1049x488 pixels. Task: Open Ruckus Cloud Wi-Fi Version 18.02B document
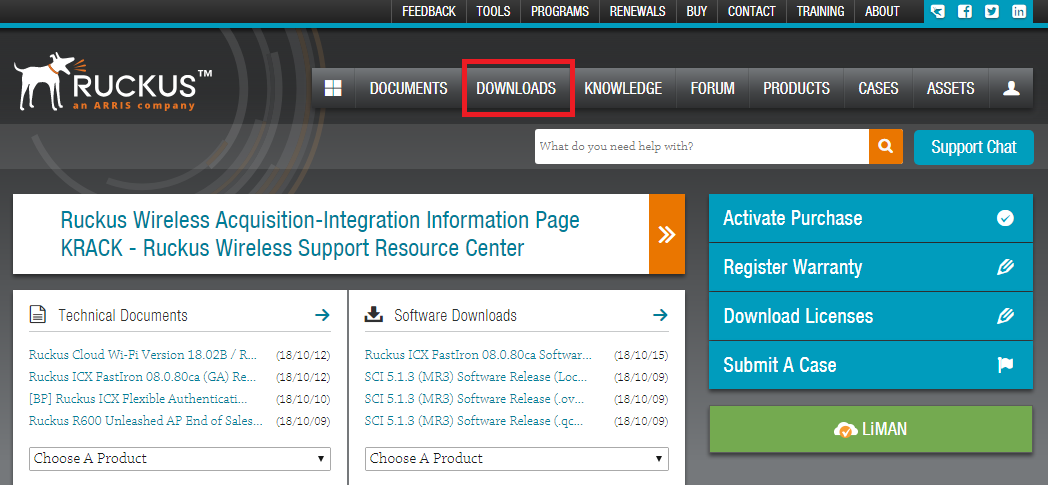pos(143,355)
